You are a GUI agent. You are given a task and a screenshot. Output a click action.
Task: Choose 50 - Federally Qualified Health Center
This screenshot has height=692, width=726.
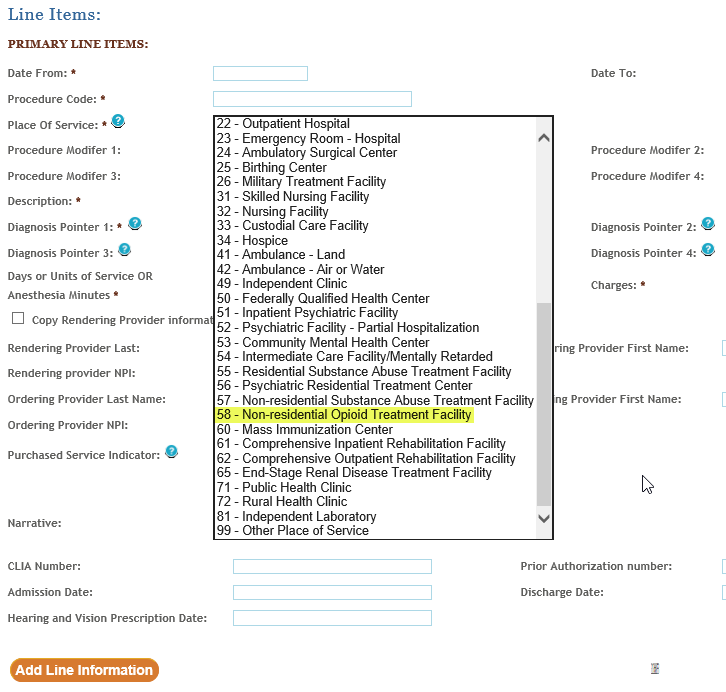tap(376, 299)
